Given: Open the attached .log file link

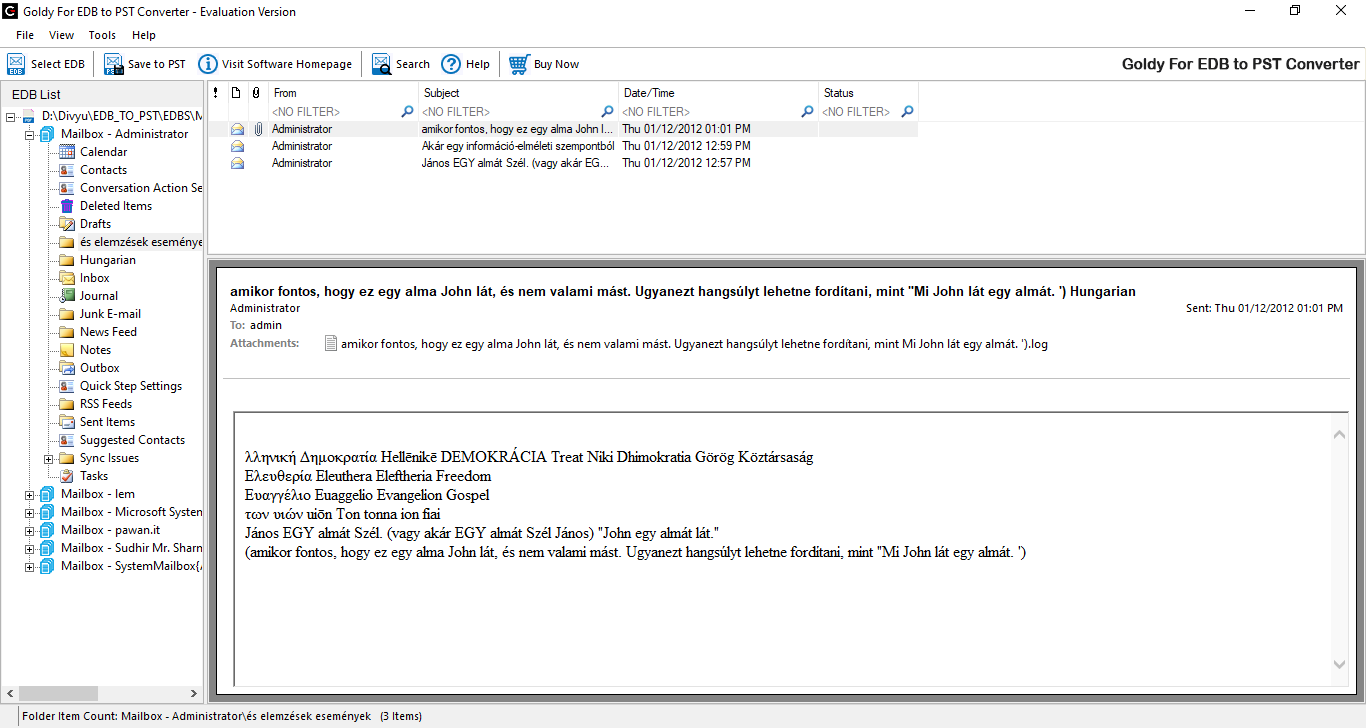Looking at the screenshot, I should tap(693, 344).
